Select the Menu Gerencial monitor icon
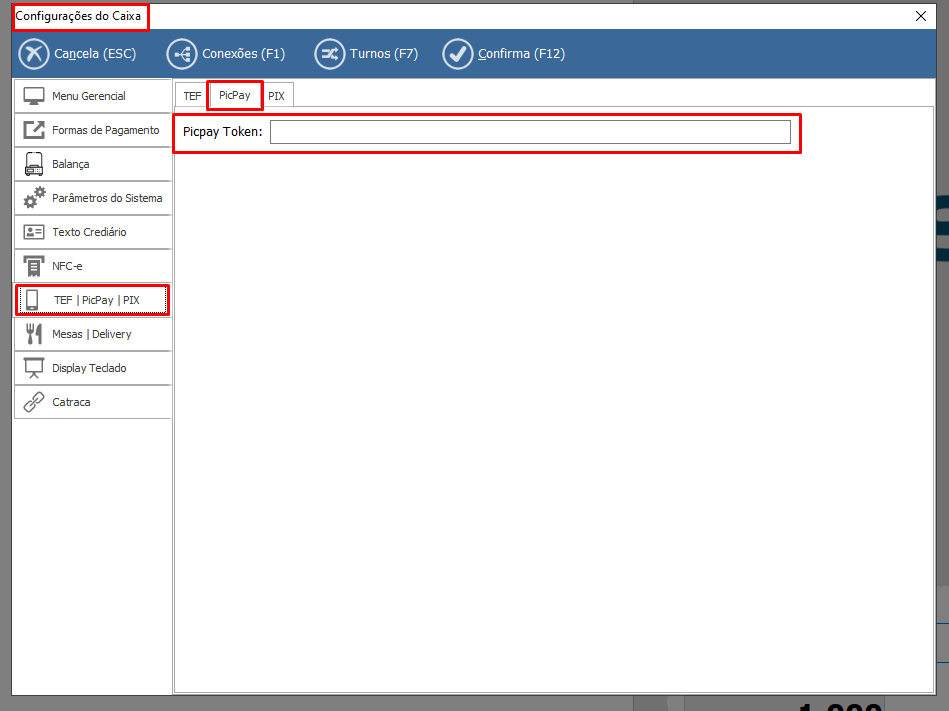This screenshot has height=711, width=949. tap(35, 96)
